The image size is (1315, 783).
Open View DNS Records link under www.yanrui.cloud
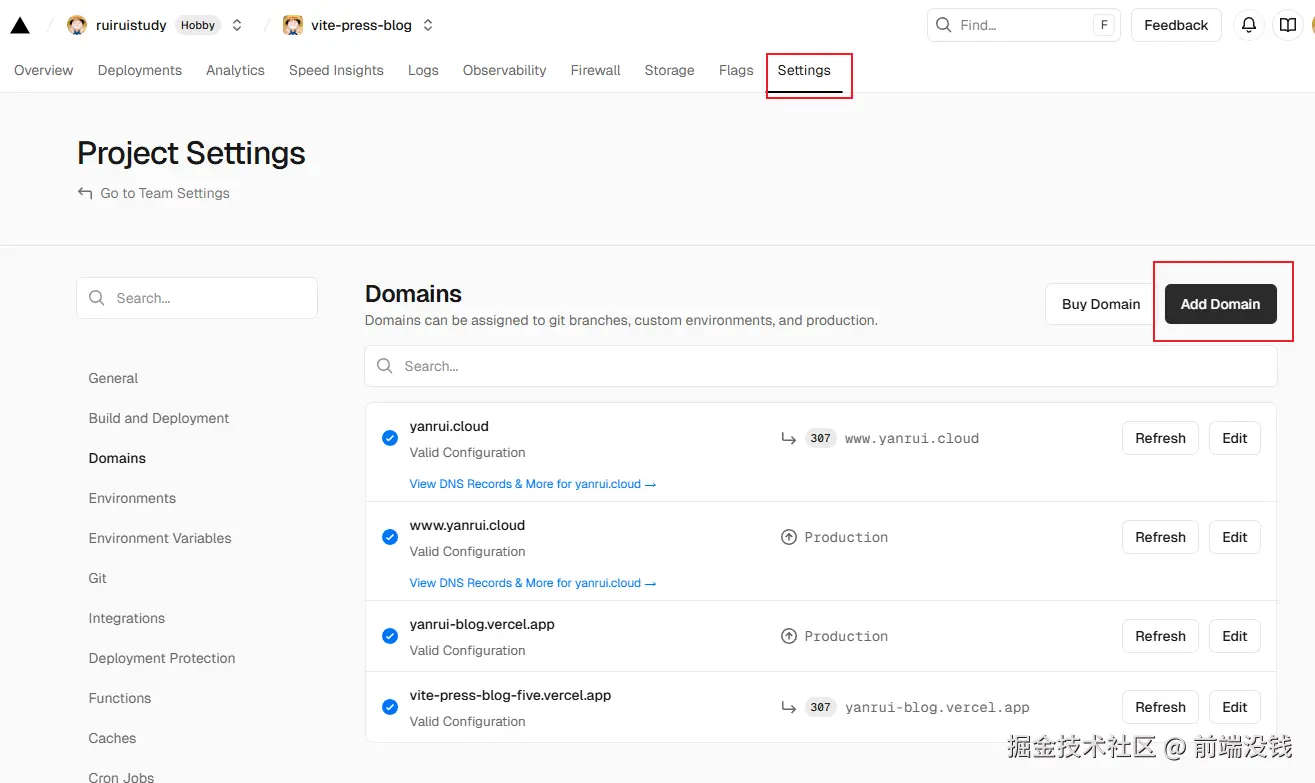(532, 583)
